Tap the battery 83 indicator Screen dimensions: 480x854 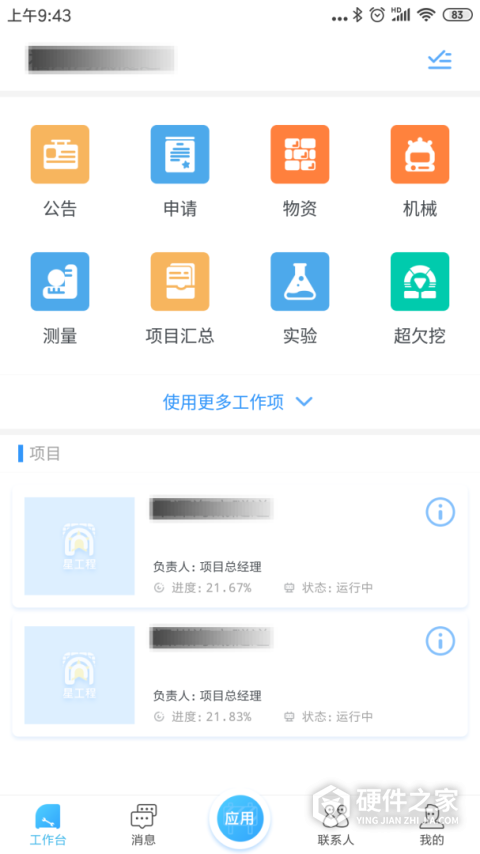tap(458, 15)
